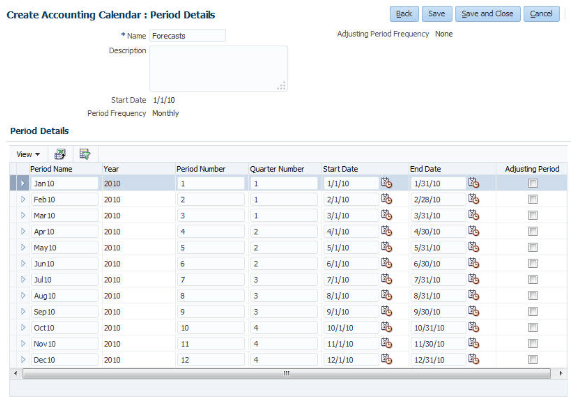Click the Quarter Number column header

coord(277,169)
